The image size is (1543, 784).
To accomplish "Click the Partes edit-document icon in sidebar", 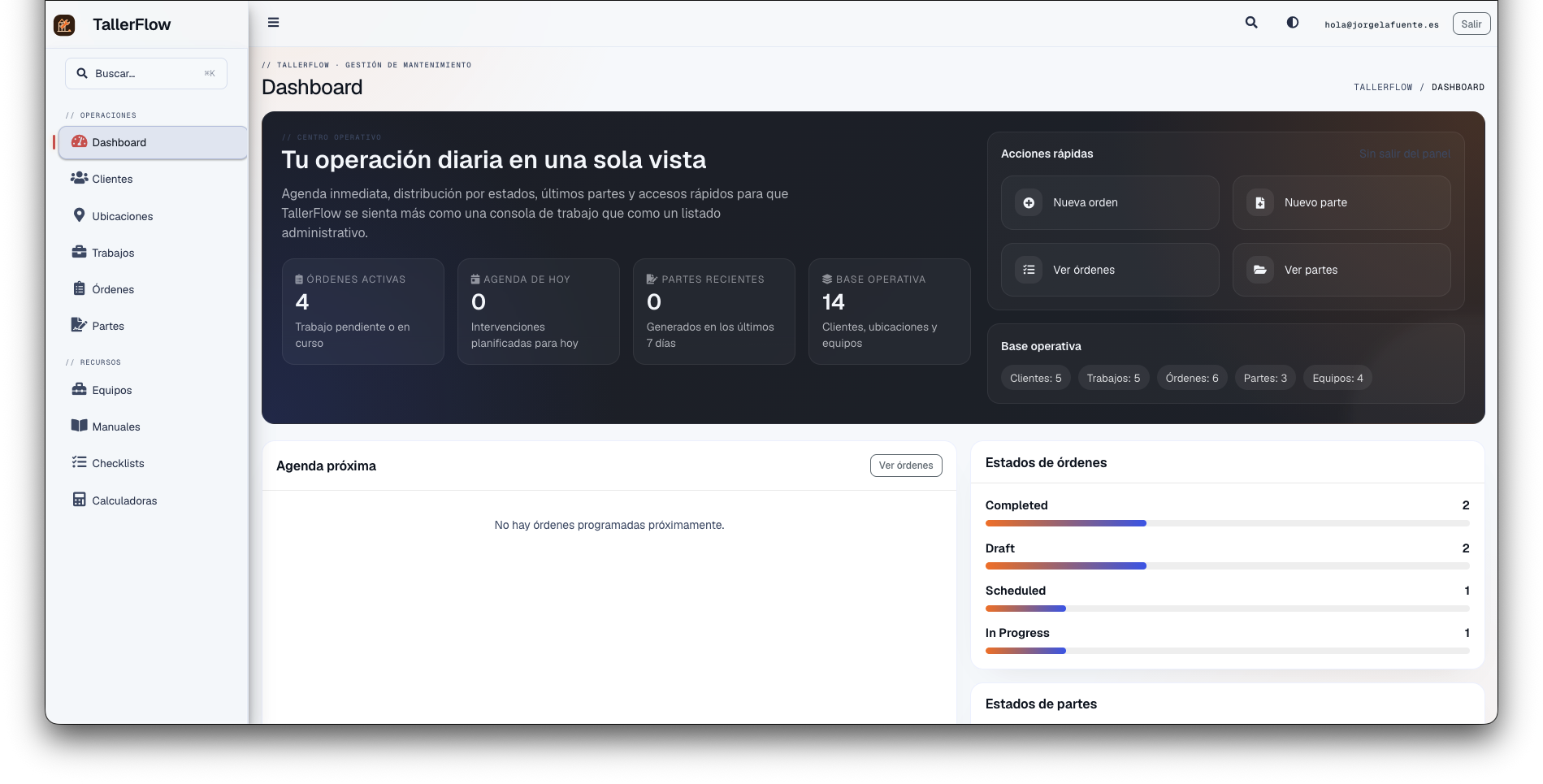I will coord(79,325).
